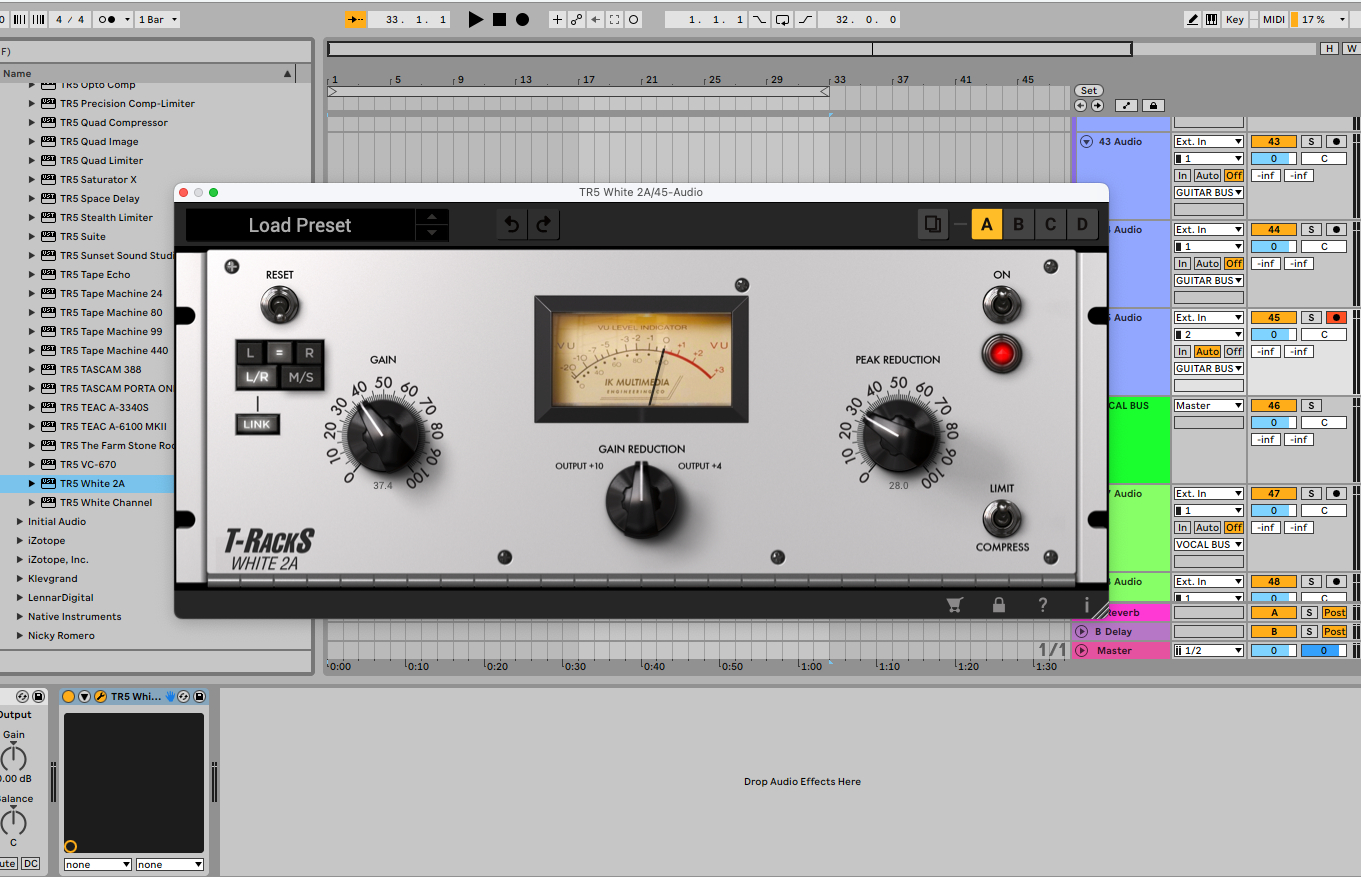
Task: Click the Stop transport button
Action: 499,19
